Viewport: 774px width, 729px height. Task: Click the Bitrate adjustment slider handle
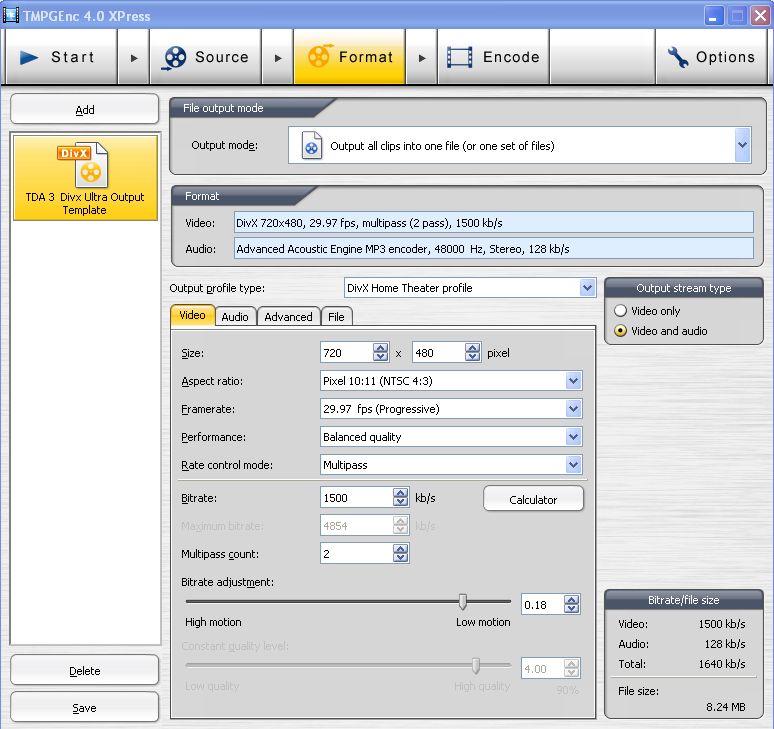tap(463, 601)
